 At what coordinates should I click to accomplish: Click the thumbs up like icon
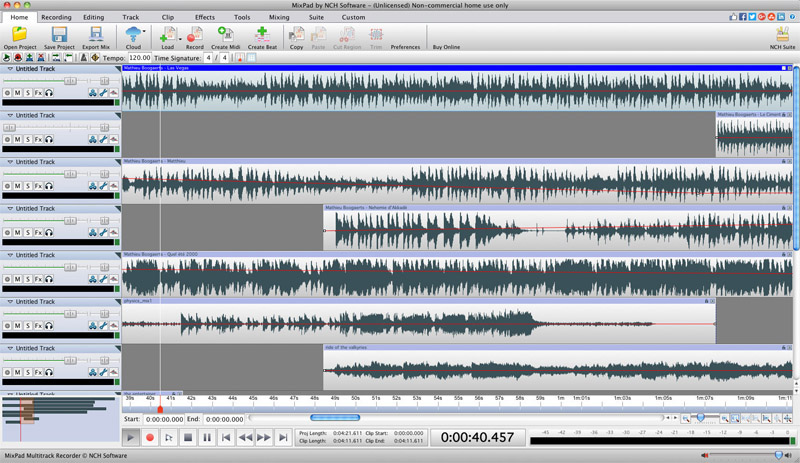pyautogui.click(x=733, y=17)
